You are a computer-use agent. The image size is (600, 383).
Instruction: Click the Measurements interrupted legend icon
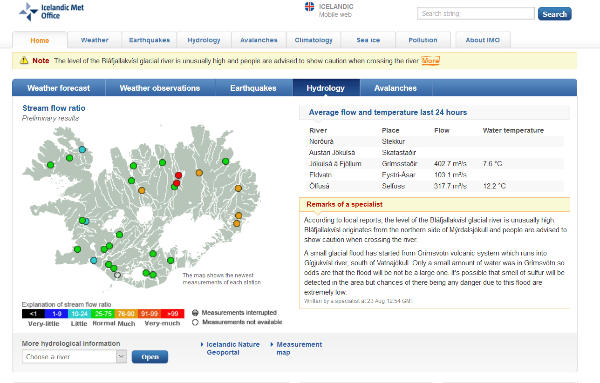[x=195, y=313]
